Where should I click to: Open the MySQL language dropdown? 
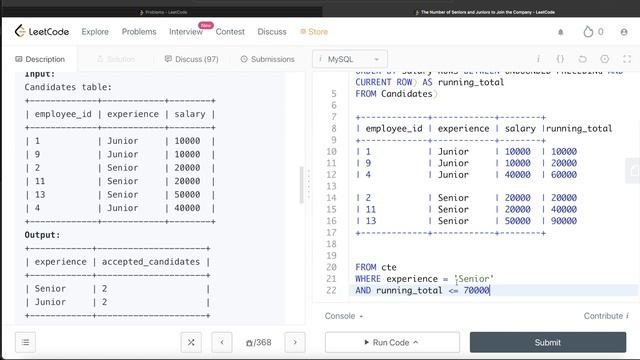click(x=349, y=59)
